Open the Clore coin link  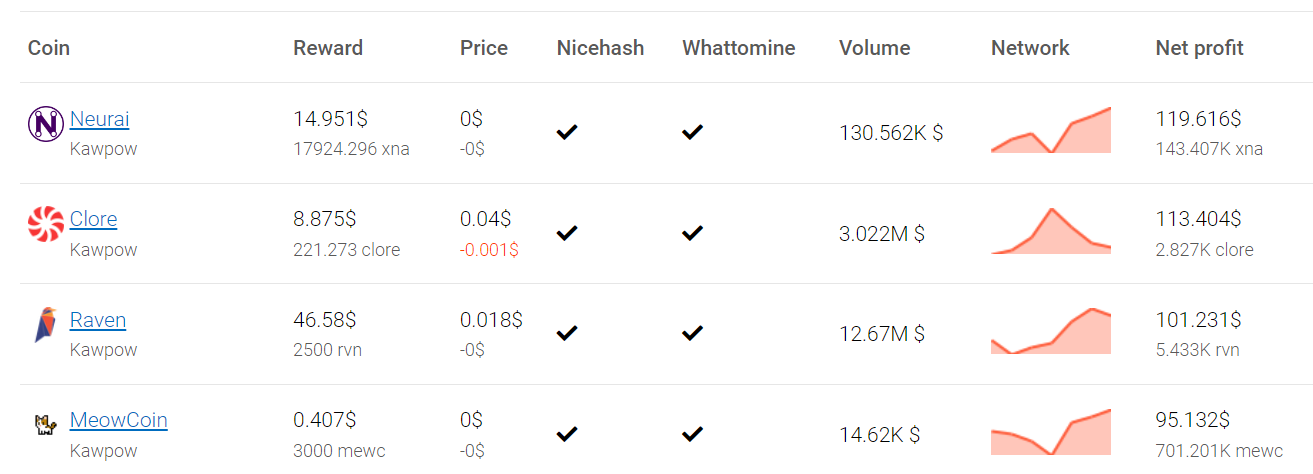point(93,219)
